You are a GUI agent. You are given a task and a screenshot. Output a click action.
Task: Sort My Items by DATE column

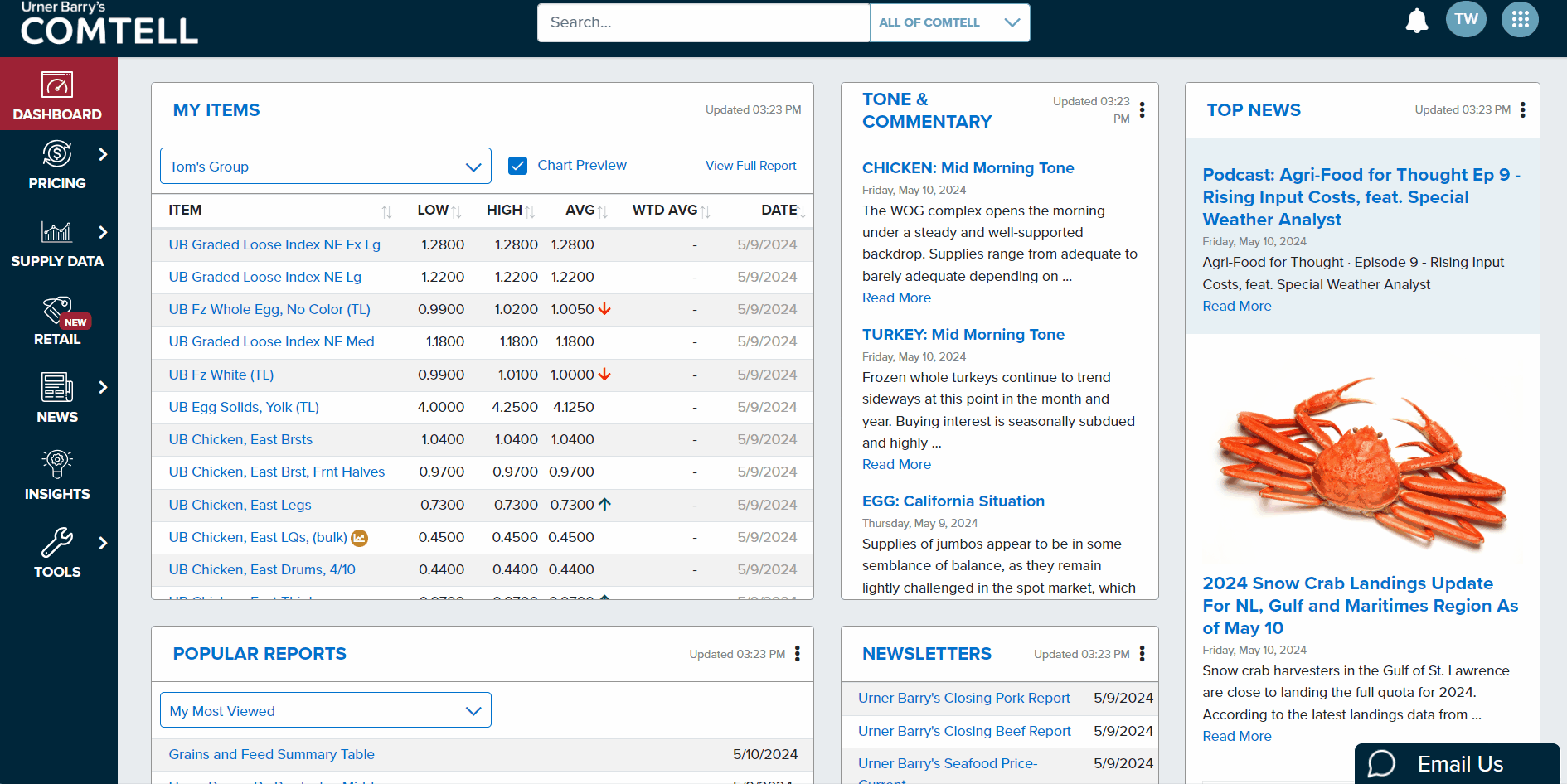(x=803, y=211)
